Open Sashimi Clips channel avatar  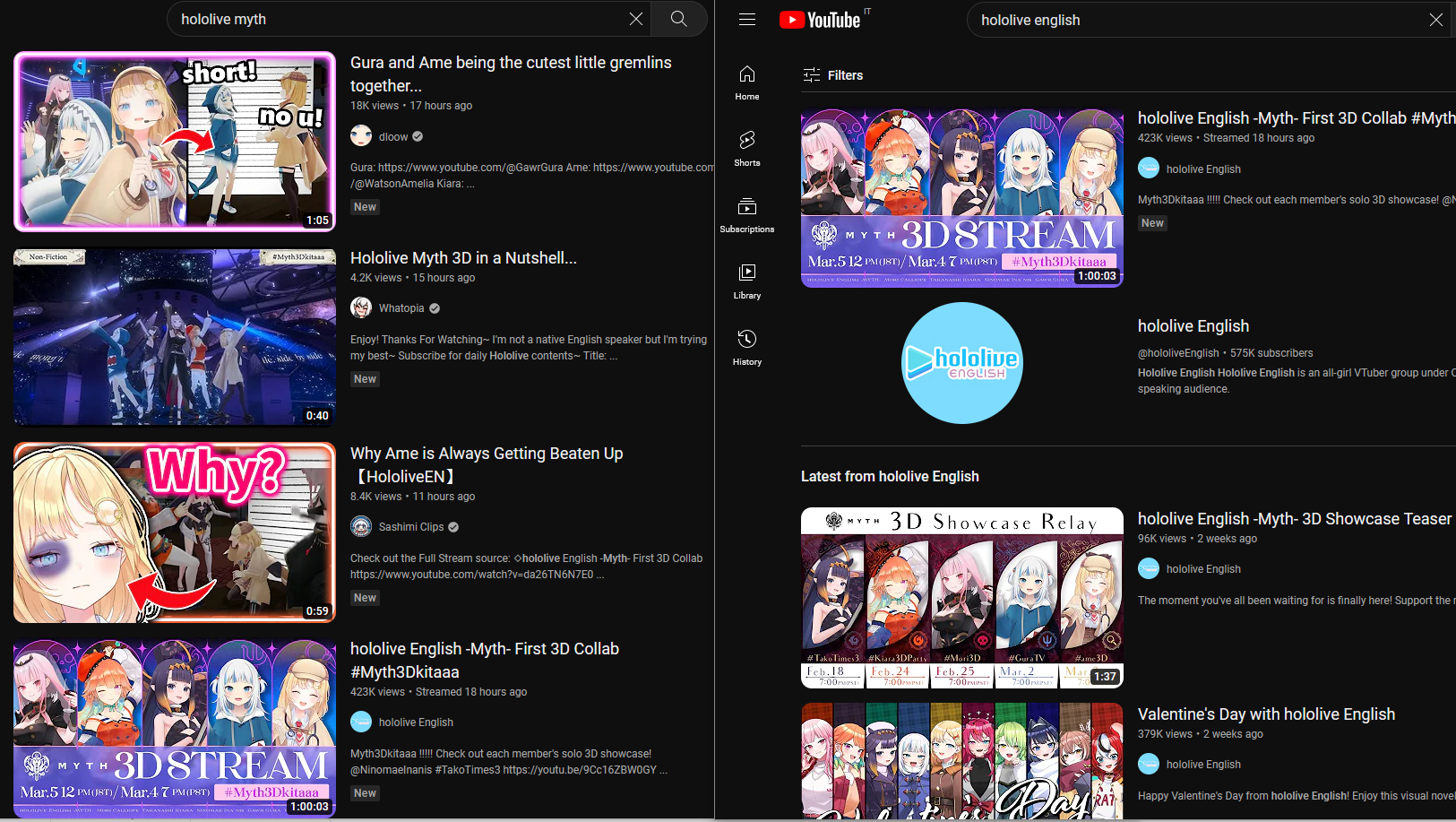tap(361, 527)
